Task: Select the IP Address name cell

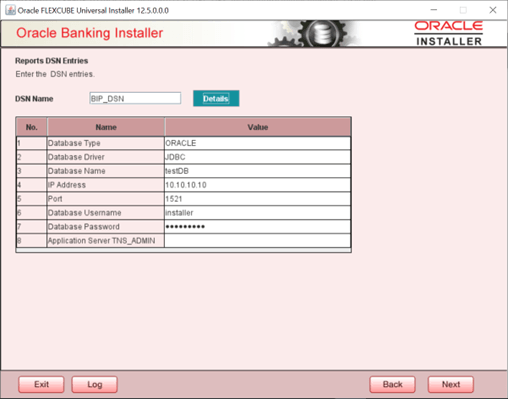Action: tap(105, 185)
